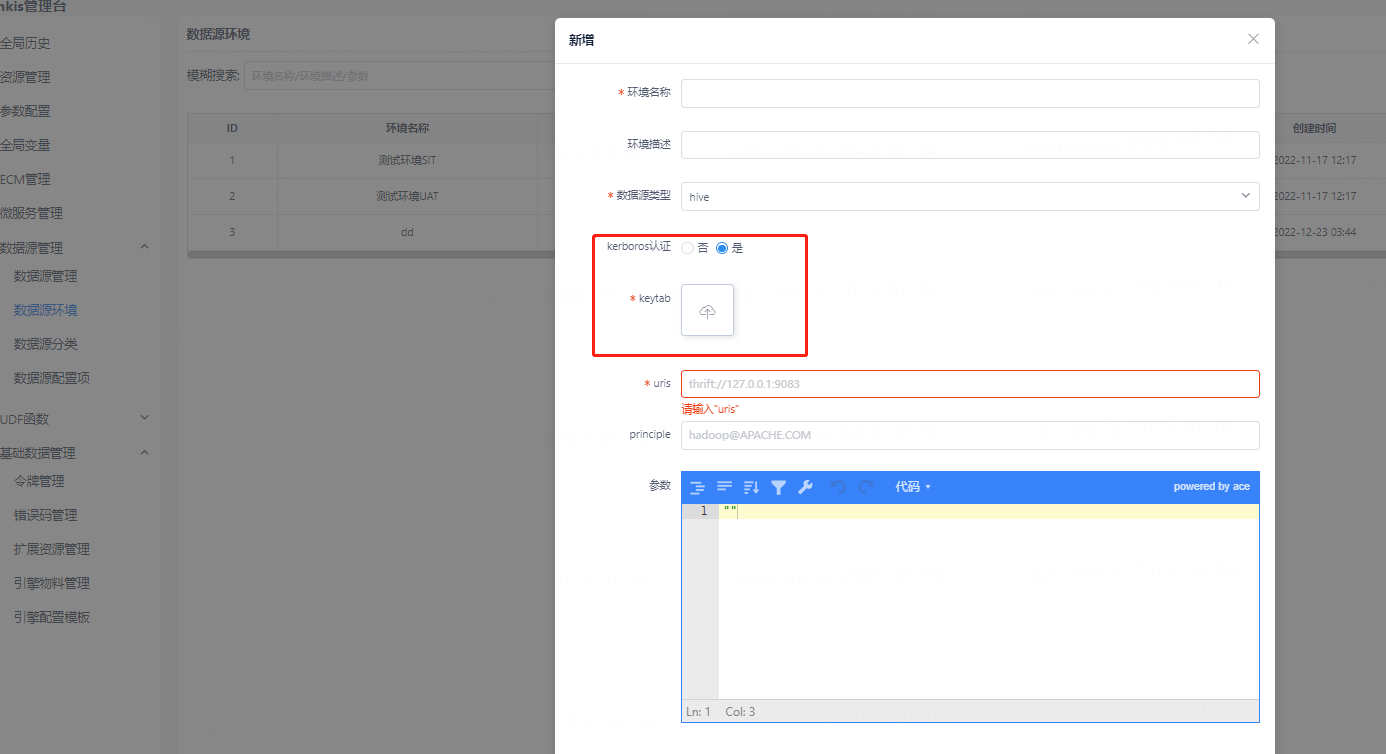The height and width of the screenshot is (754, 1386).
Task: Click the compact JSON icon in editor toolbar
Action: [725, 487]
